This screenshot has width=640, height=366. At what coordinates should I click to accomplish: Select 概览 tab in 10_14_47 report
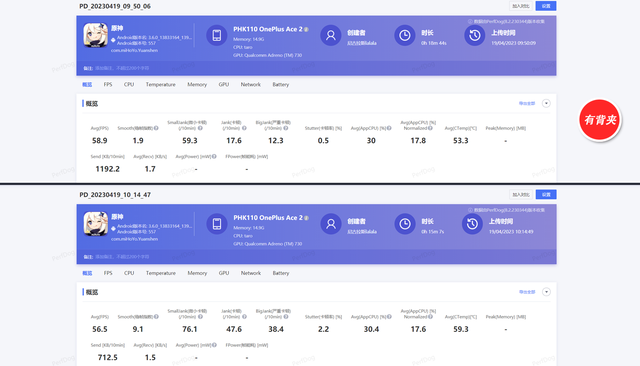tap(87, 273)
